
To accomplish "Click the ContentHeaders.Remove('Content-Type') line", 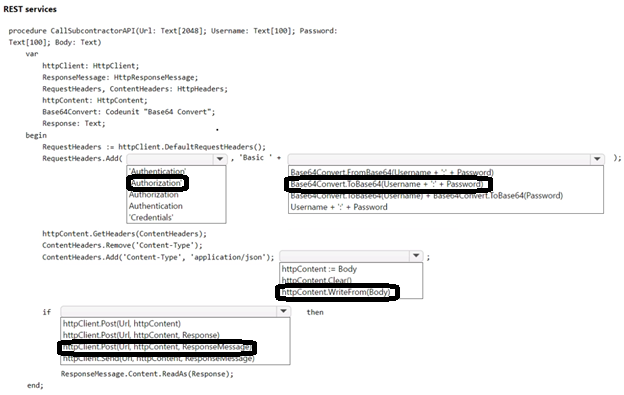I will 123,245.
